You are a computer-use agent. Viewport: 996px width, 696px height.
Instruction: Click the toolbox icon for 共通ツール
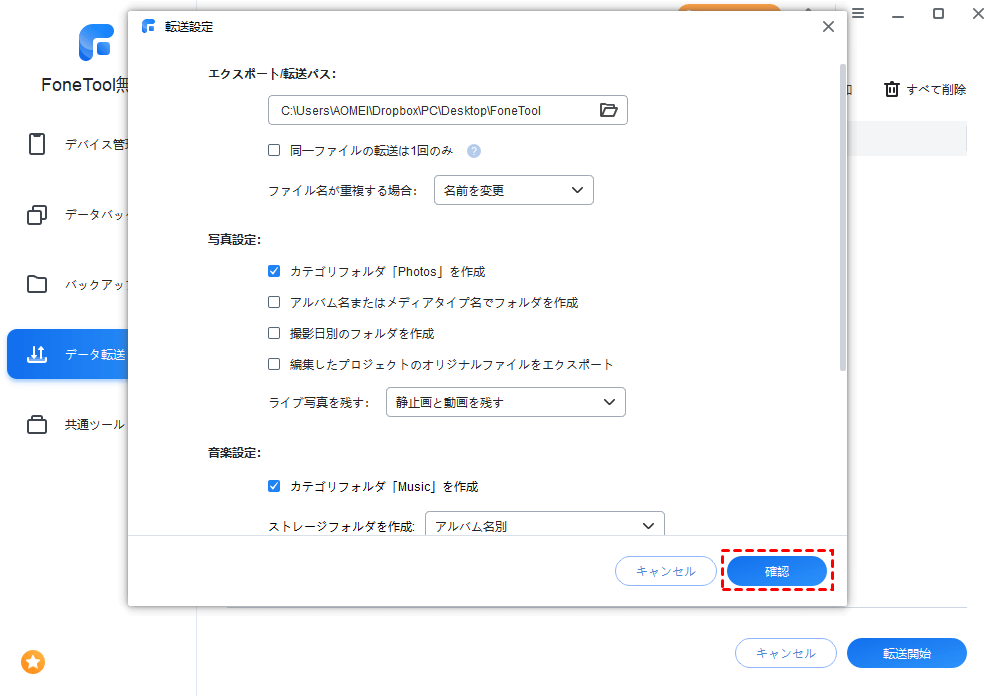pos(37,424)
